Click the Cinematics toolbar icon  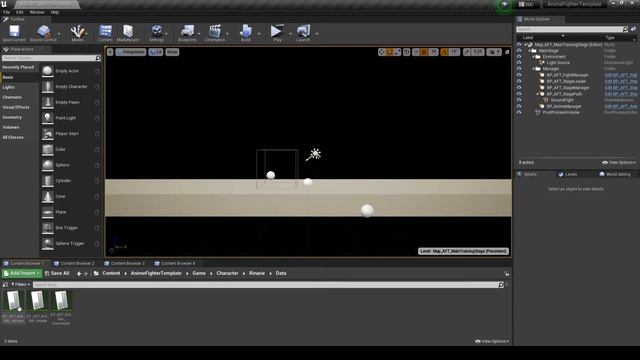point(215,32)
